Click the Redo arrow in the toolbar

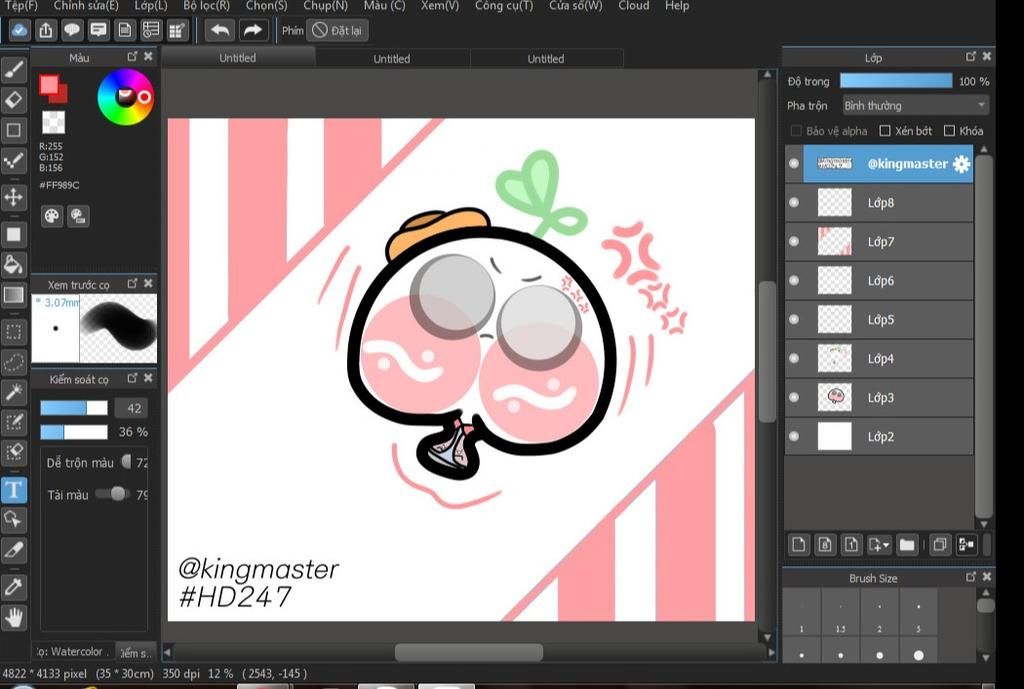coord(252,30)
